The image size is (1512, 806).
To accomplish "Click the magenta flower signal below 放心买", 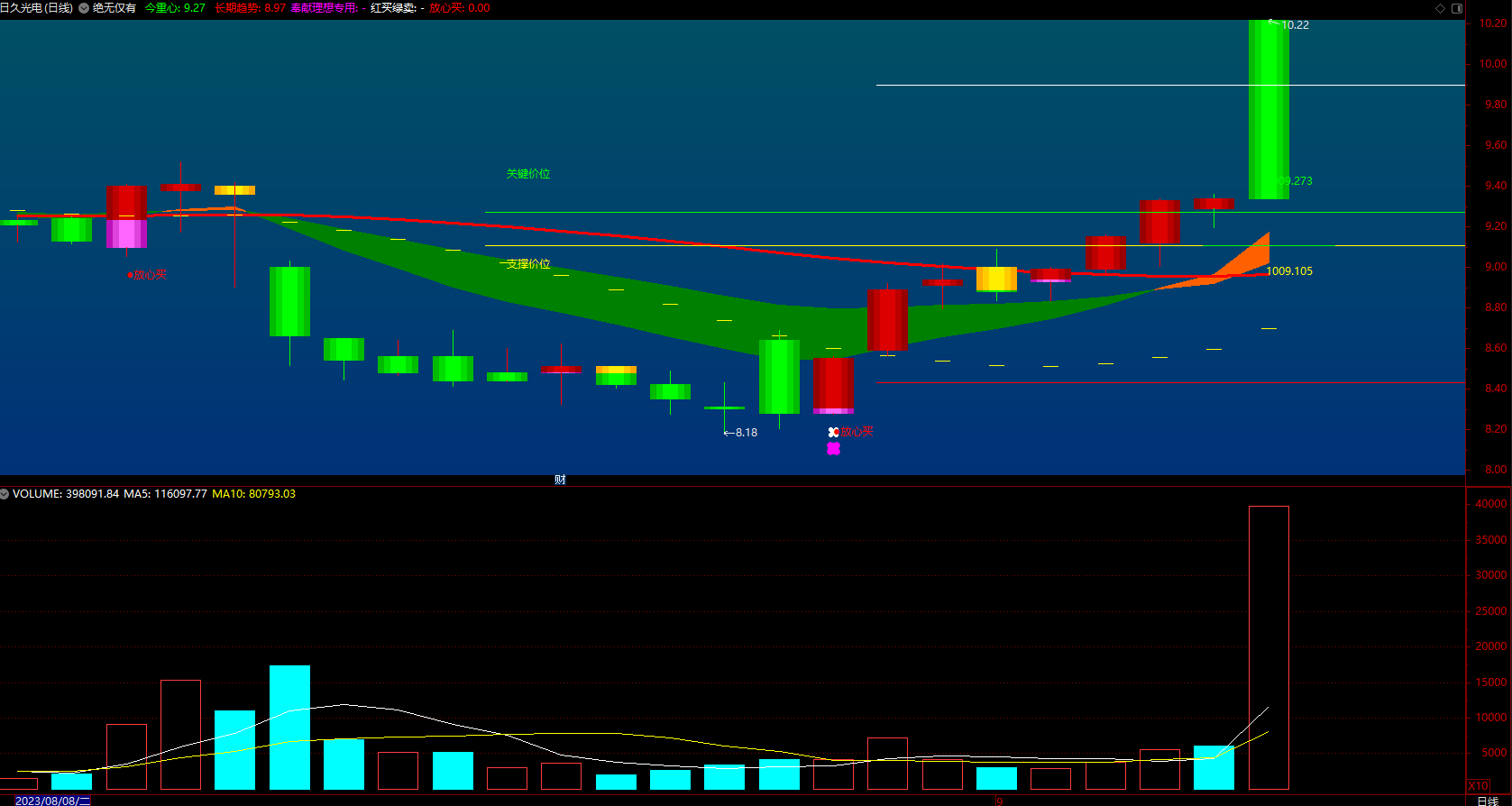I will coord(833,448).
